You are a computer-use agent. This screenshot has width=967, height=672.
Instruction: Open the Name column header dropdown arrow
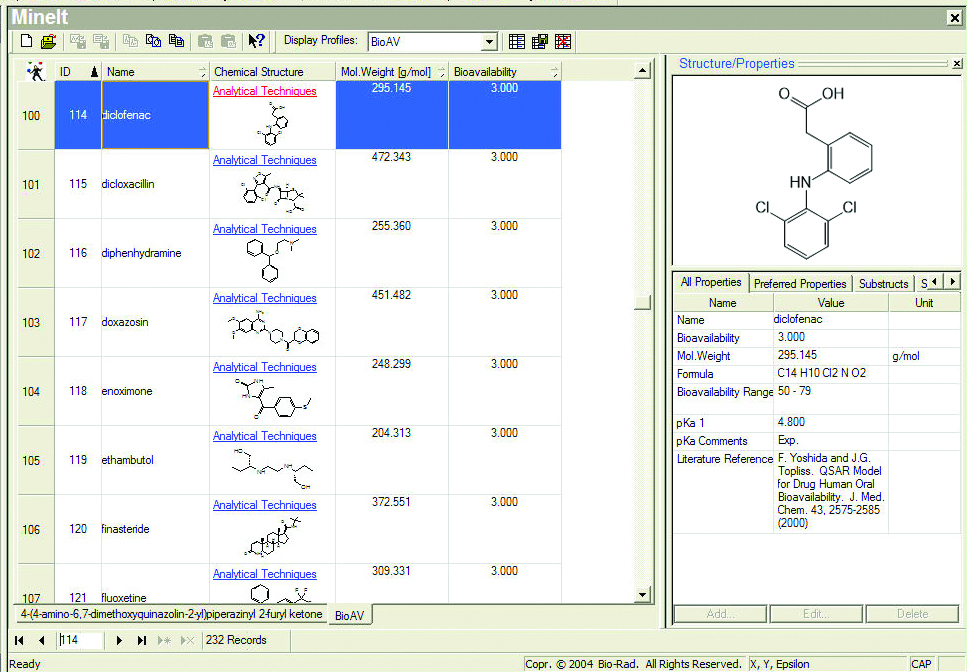pyautogui.click(x=202, y=72)
